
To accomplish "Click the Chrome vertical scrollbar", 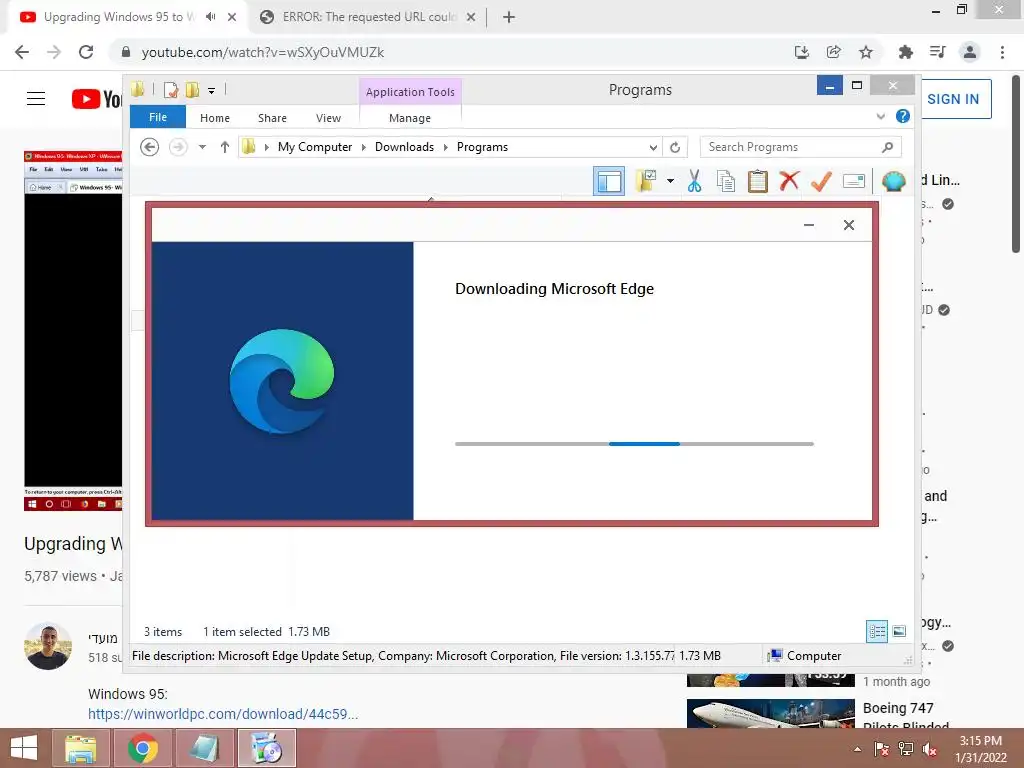I will pos(1016,163).
